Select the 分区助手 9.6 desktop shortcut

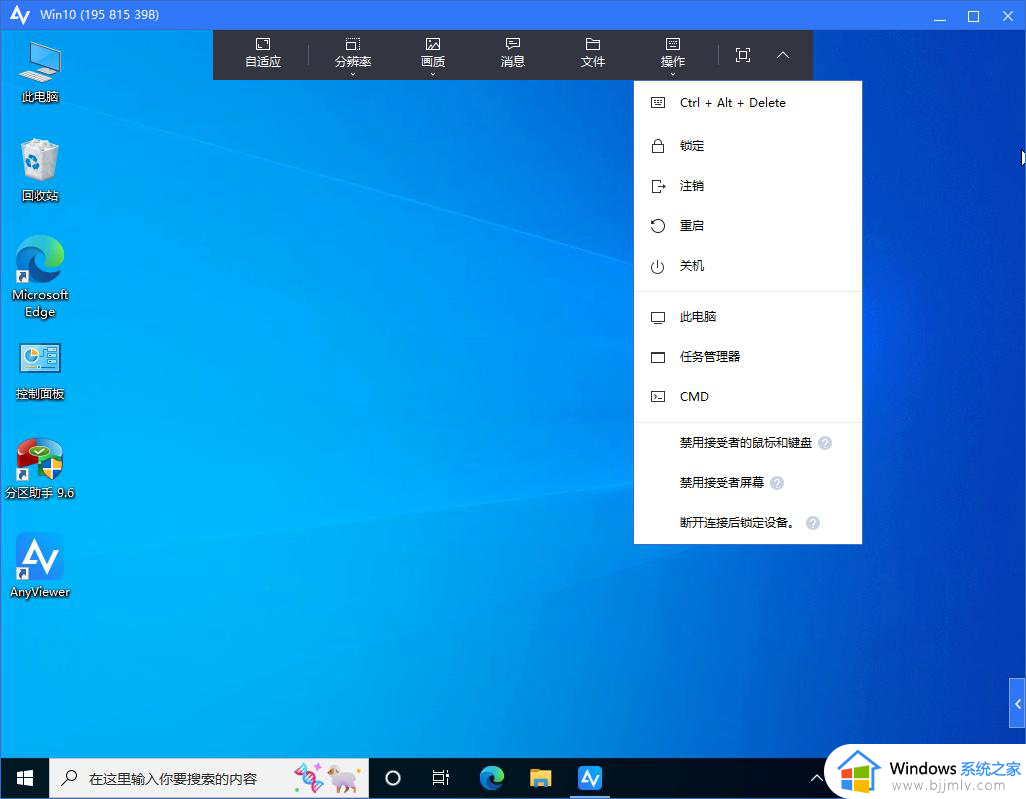click(40, 469)
